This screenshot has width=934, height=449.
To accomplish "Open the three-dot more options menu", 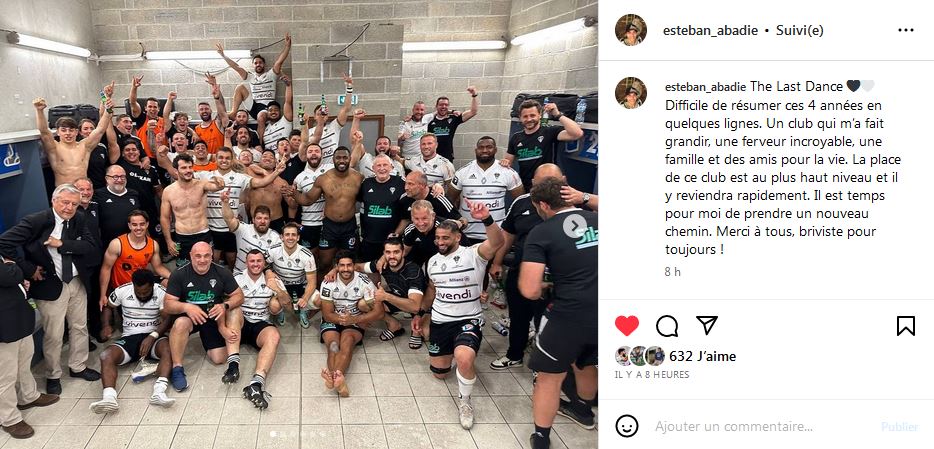I will (905, 30).
